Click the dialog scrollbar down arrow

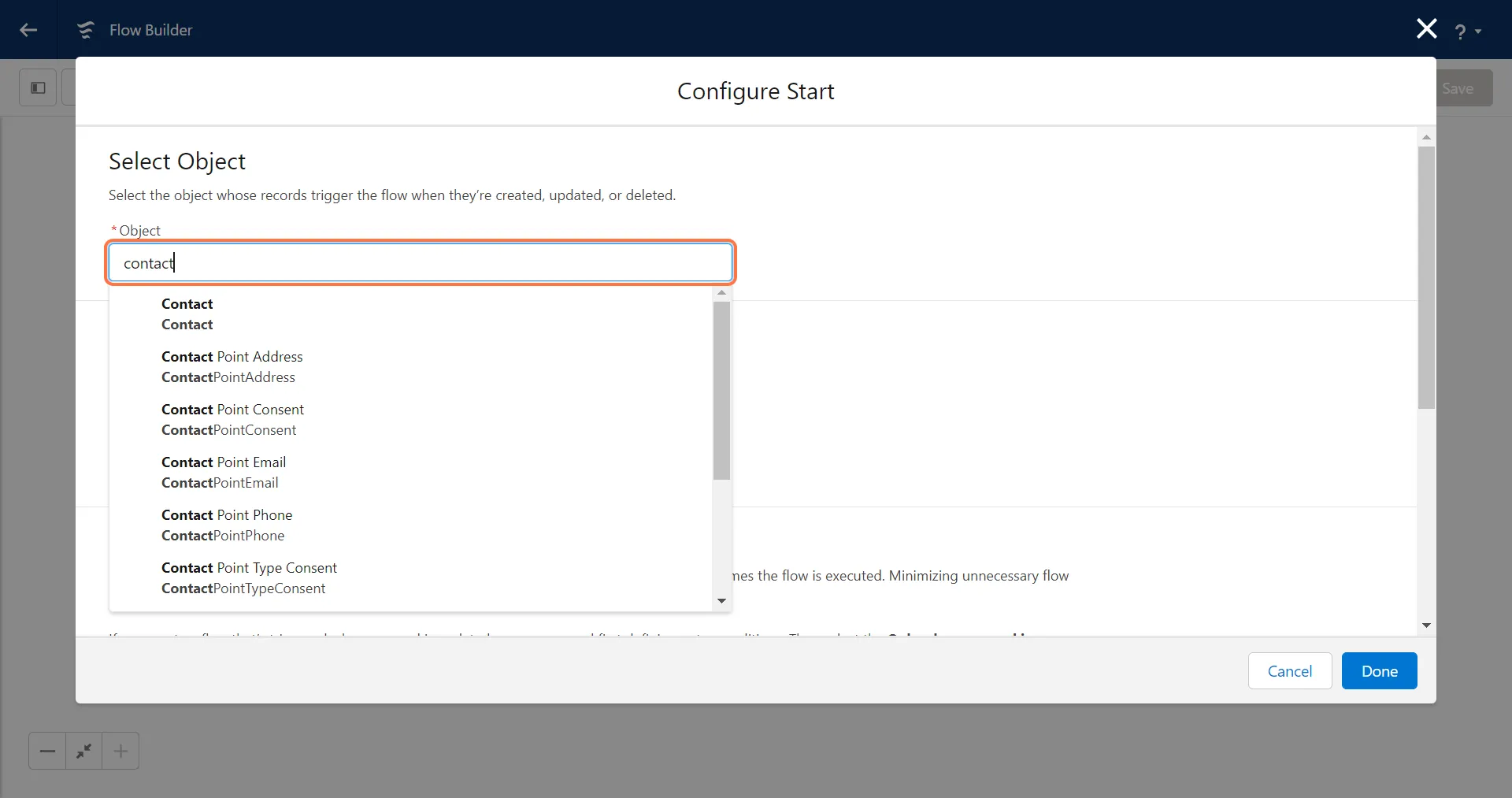[1426, 625]
